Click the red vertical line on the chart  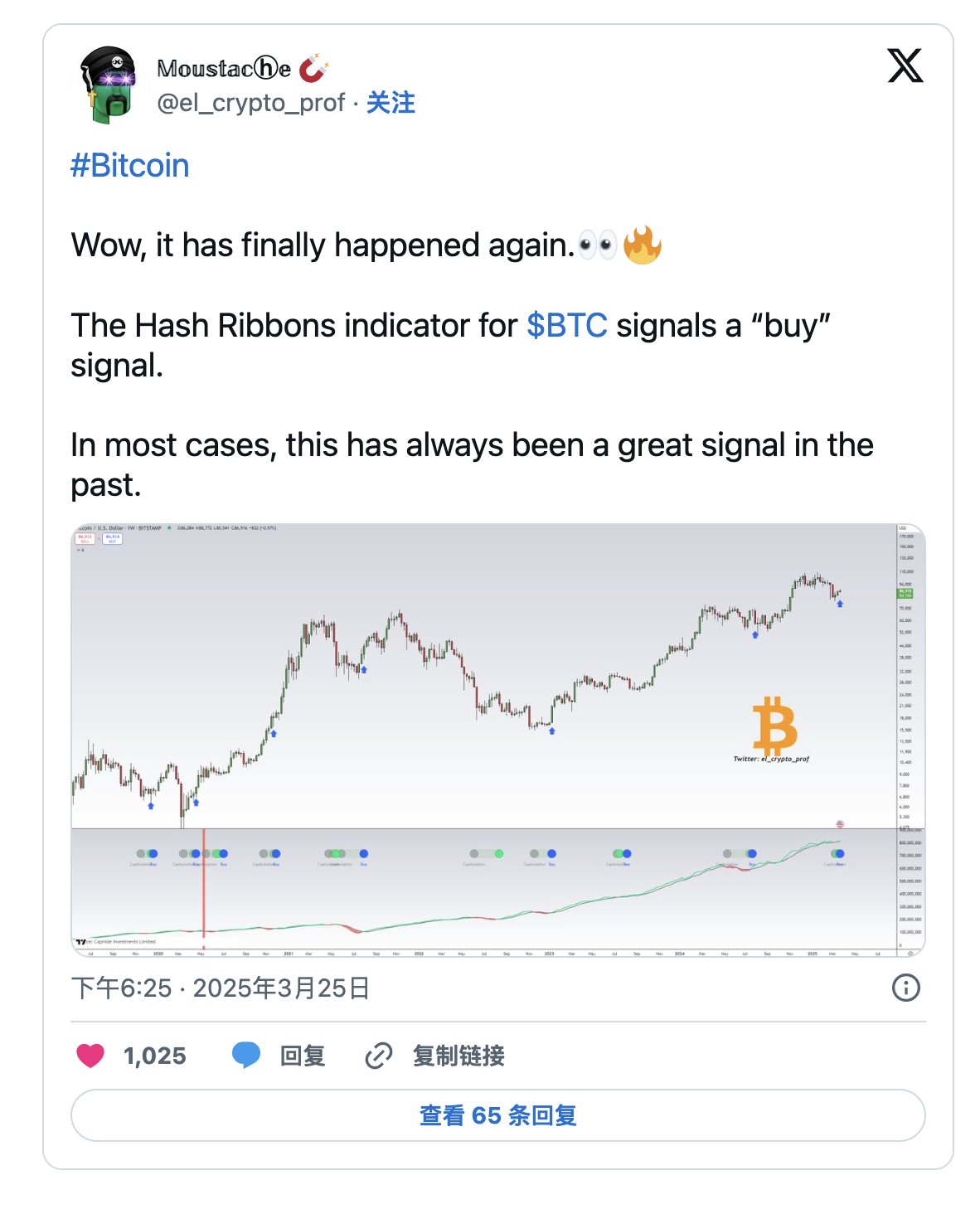(x=203, y=887)
